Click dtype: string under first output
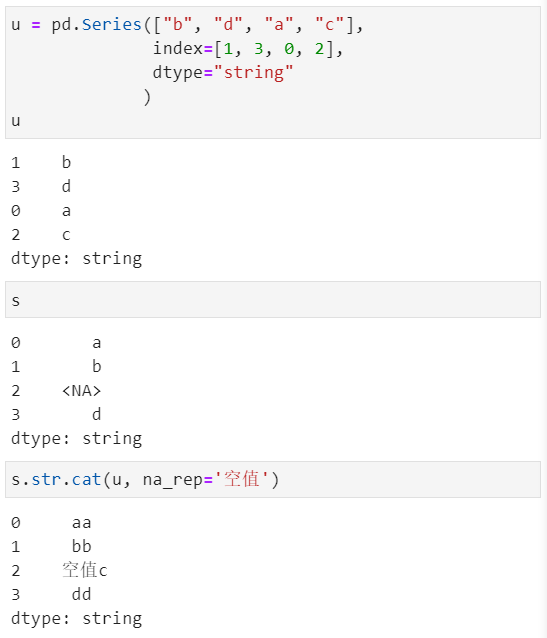547x638 pixels. pos(77,259)
